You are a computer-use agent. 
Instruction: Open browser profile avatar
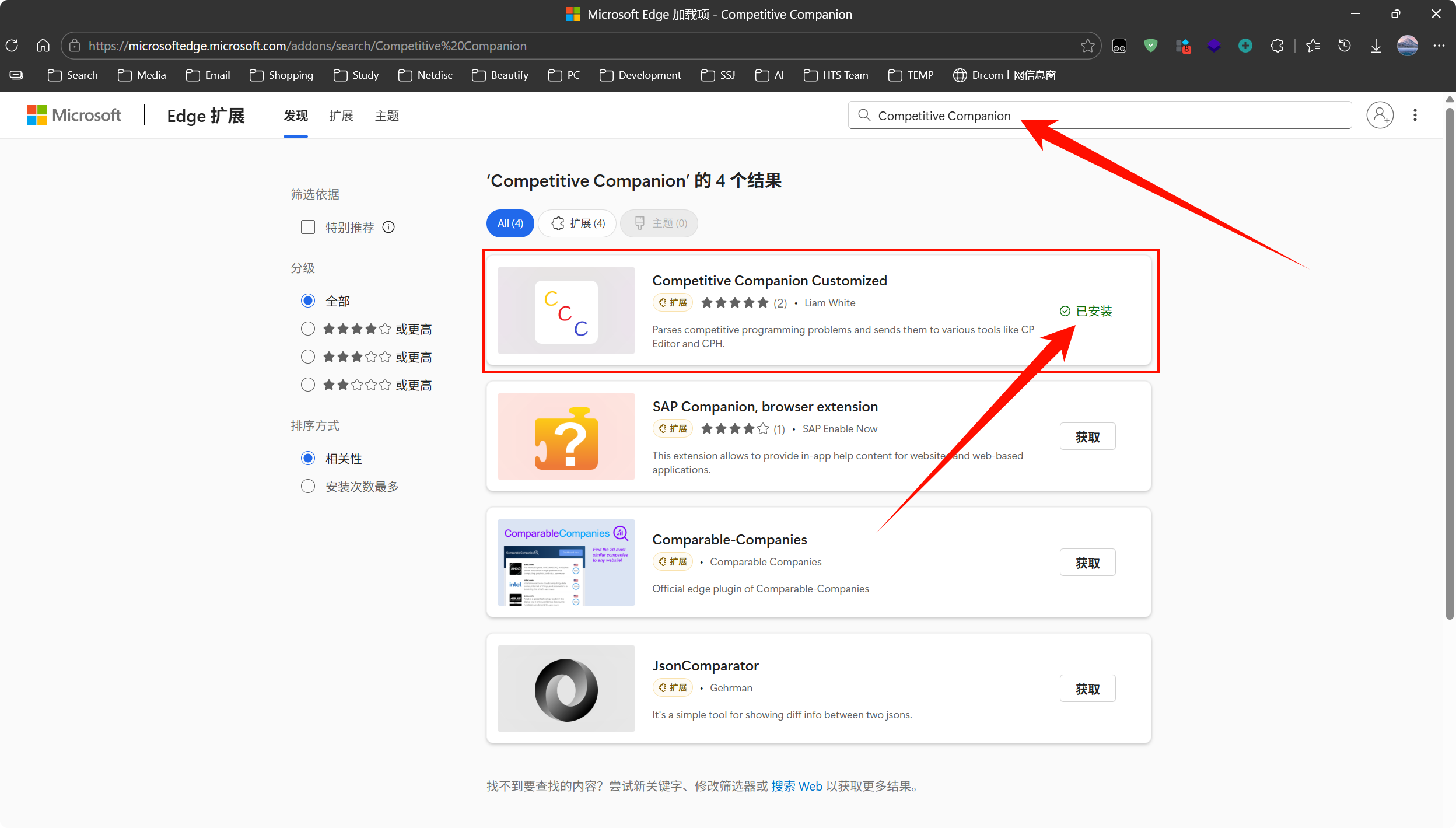pos(1408,46)
